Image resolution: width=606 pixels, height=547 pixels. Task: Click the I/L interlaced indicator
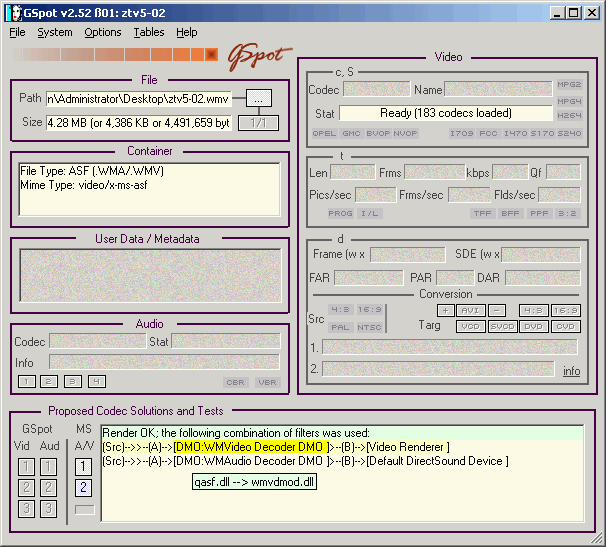(x=370, y=213)
